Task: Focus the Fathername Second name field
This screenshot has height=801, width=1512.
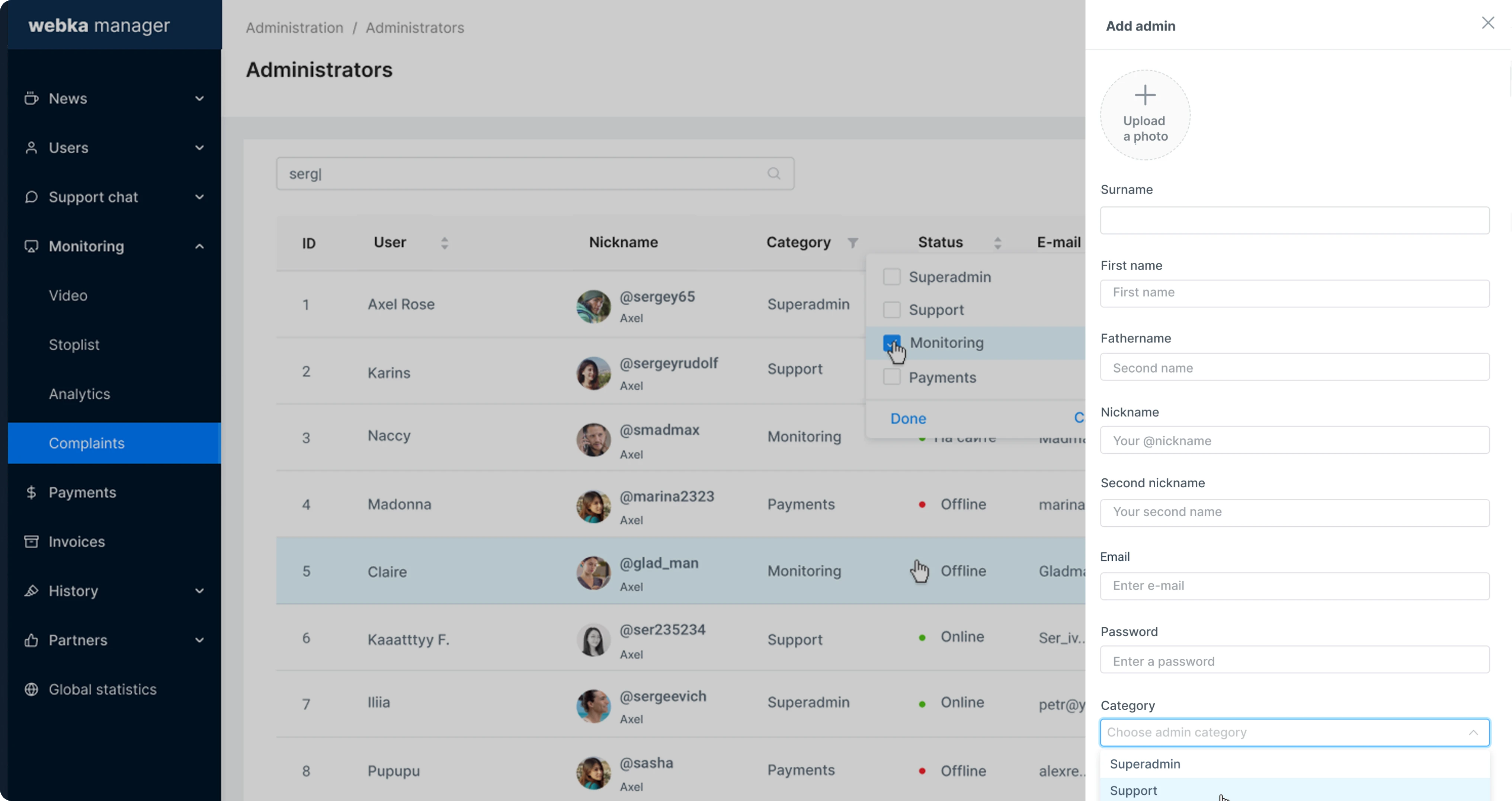Action: coord(1295,367)
